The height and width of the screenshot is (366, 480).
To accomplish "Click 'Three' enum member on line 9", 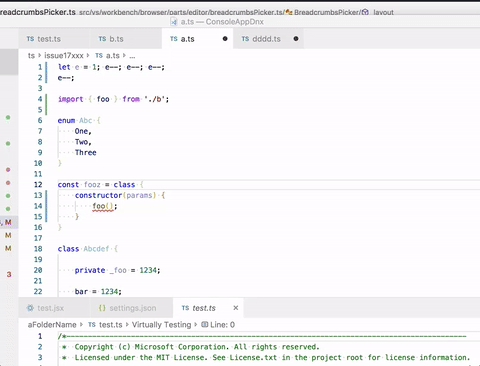I will point(86,153).
